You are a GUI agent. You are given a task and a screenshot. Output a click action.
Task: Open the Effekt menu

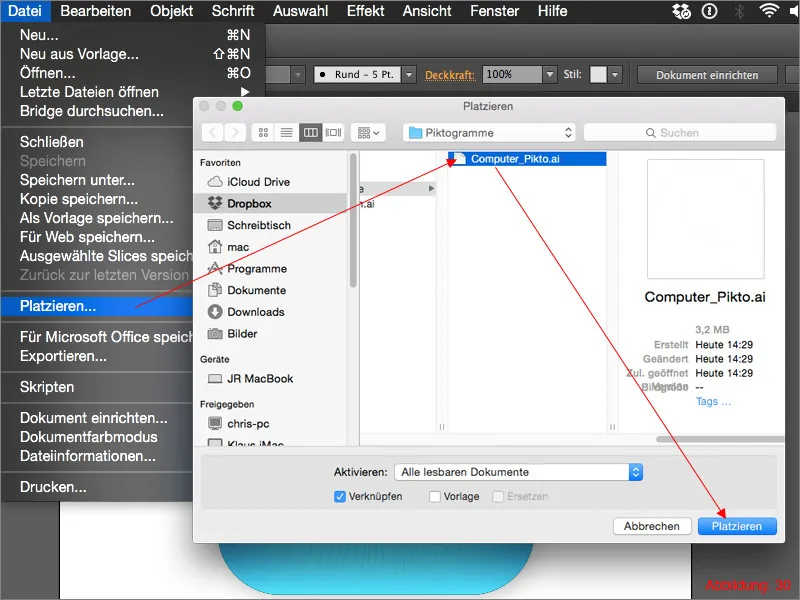point(365,11)
